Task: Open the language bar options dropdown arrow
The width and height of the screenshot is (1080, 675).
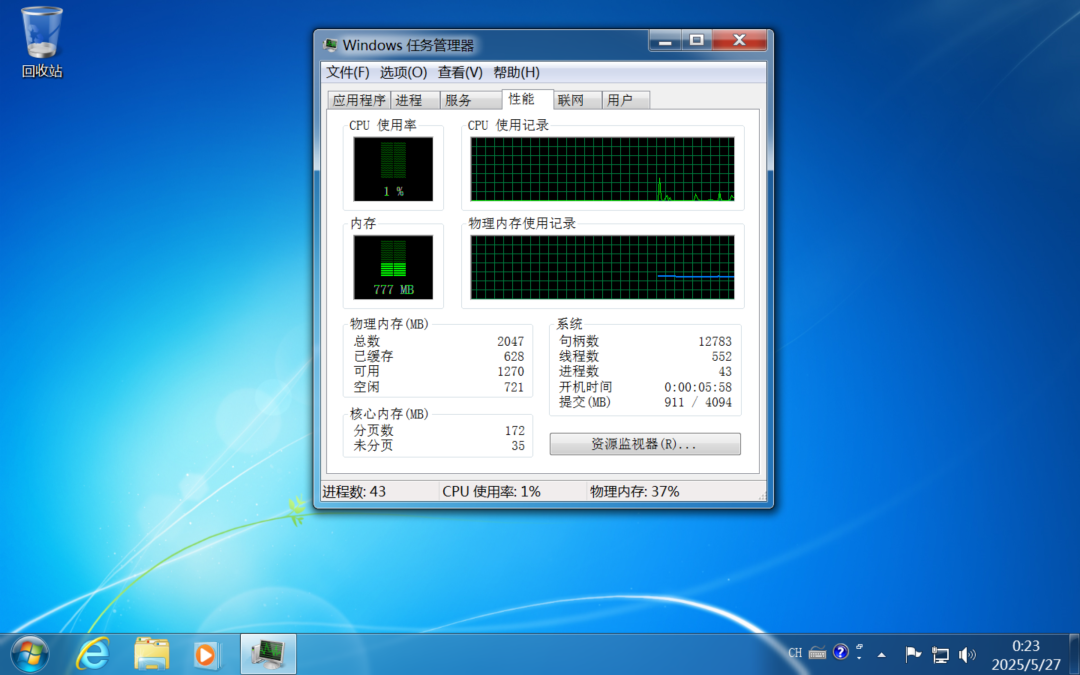Action: tap(859, 658)
